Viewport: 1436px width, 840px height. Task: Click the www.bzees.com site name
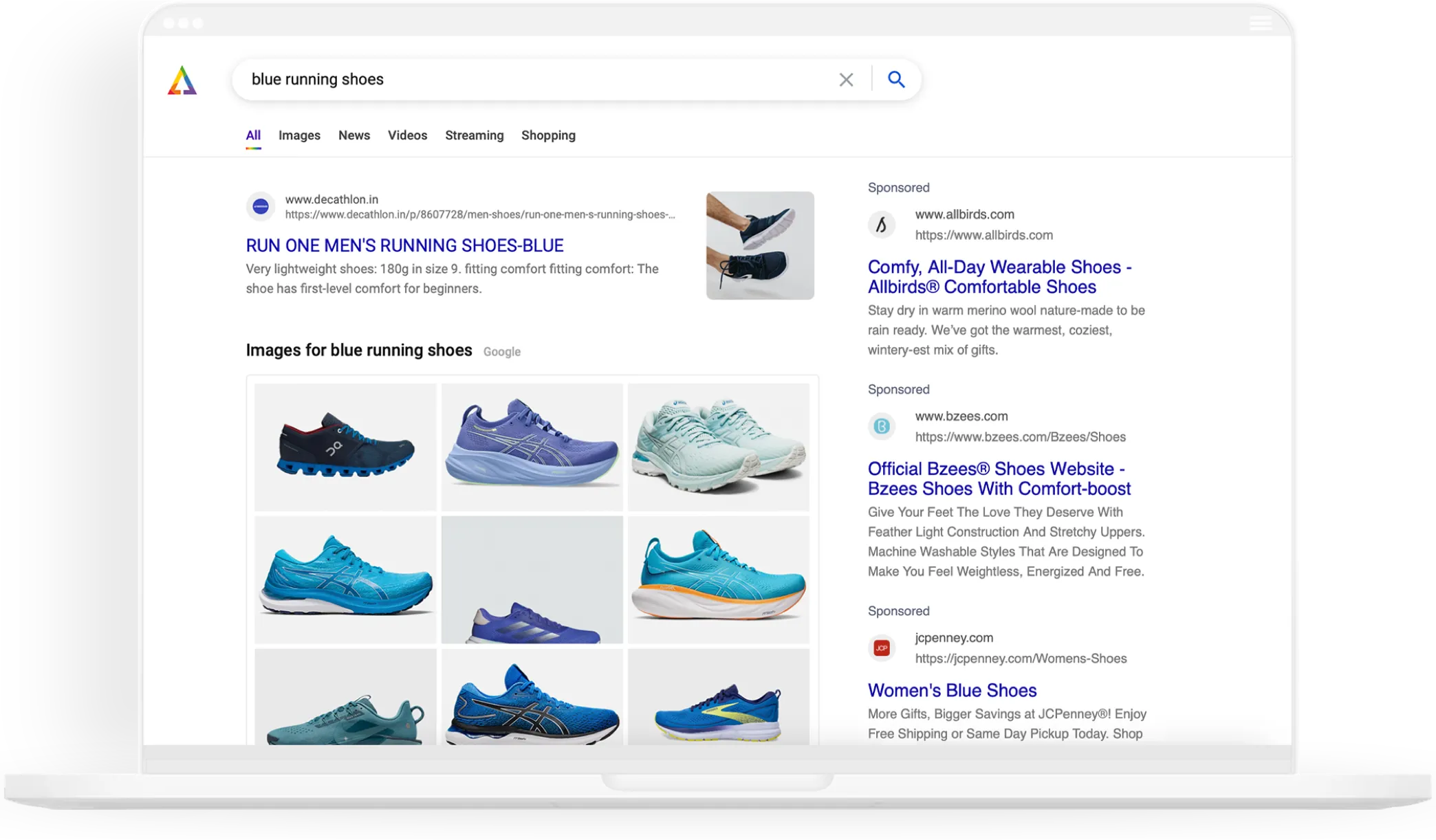(961, 417)
